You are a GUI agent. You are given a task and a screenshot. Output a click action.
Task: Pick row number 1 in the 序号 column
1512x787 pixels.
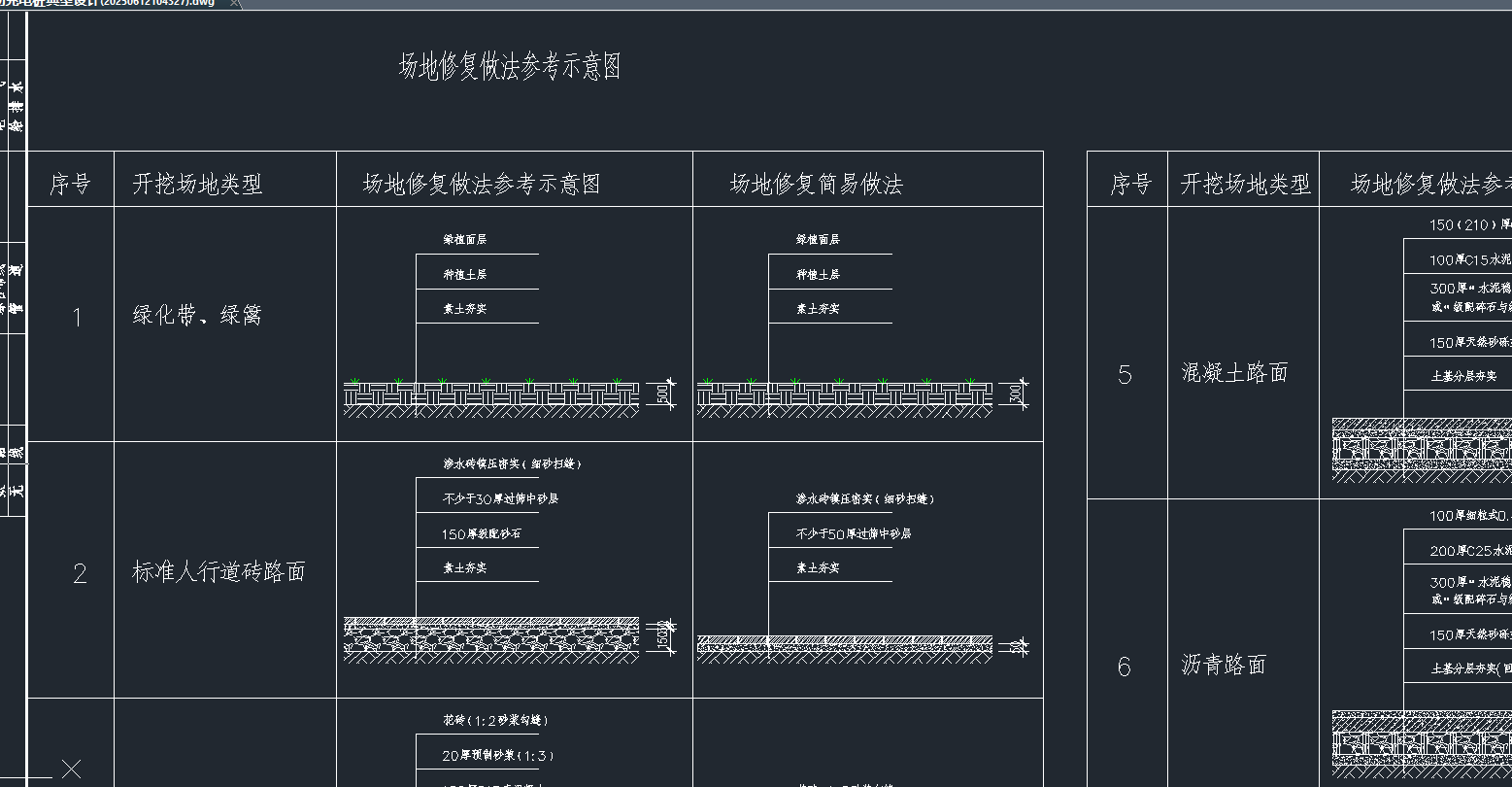click(x=78, y=318)
